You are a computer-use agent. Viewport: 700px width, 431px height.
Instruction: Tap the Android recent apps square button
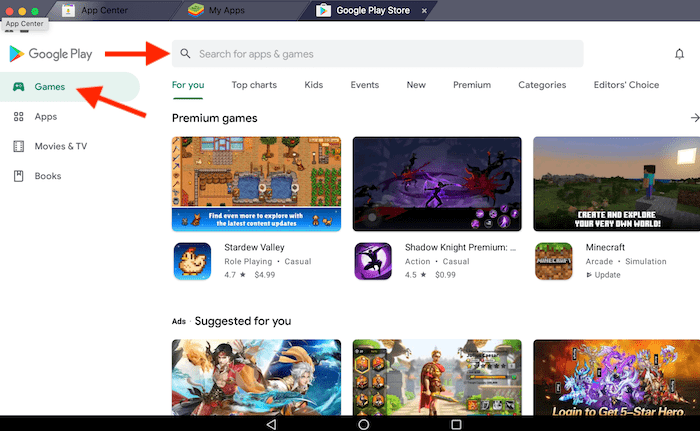point(456,424)
